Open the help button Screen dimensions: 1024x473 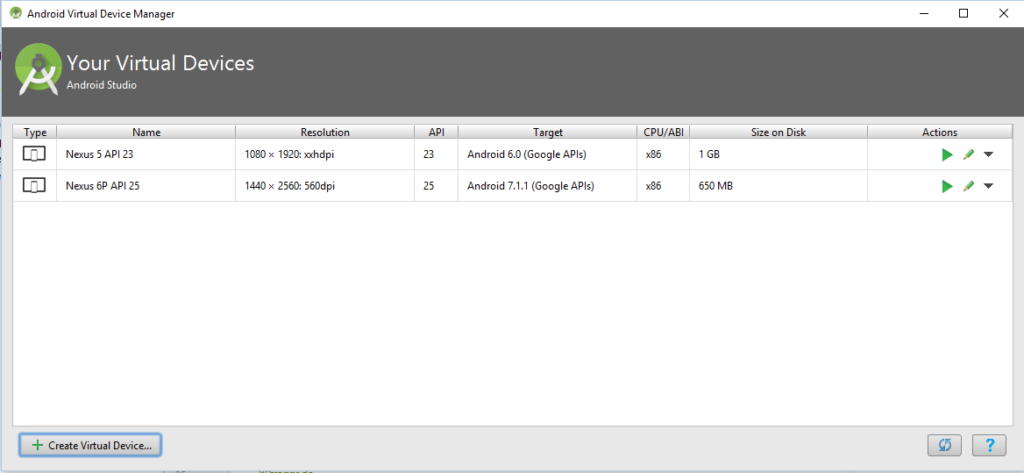989,446
